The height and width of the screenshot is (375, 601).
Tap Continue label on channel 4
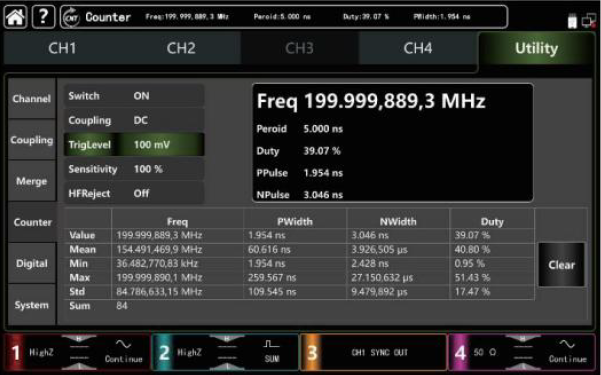[568, 359]
